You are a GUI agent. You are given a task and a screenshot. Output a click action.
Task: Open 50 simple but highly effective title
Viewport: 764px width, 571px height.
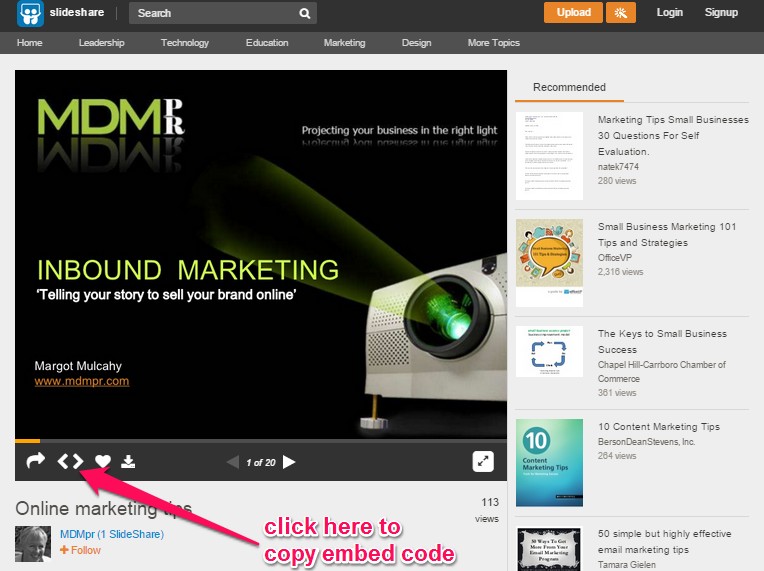click(x=665, y=541)
